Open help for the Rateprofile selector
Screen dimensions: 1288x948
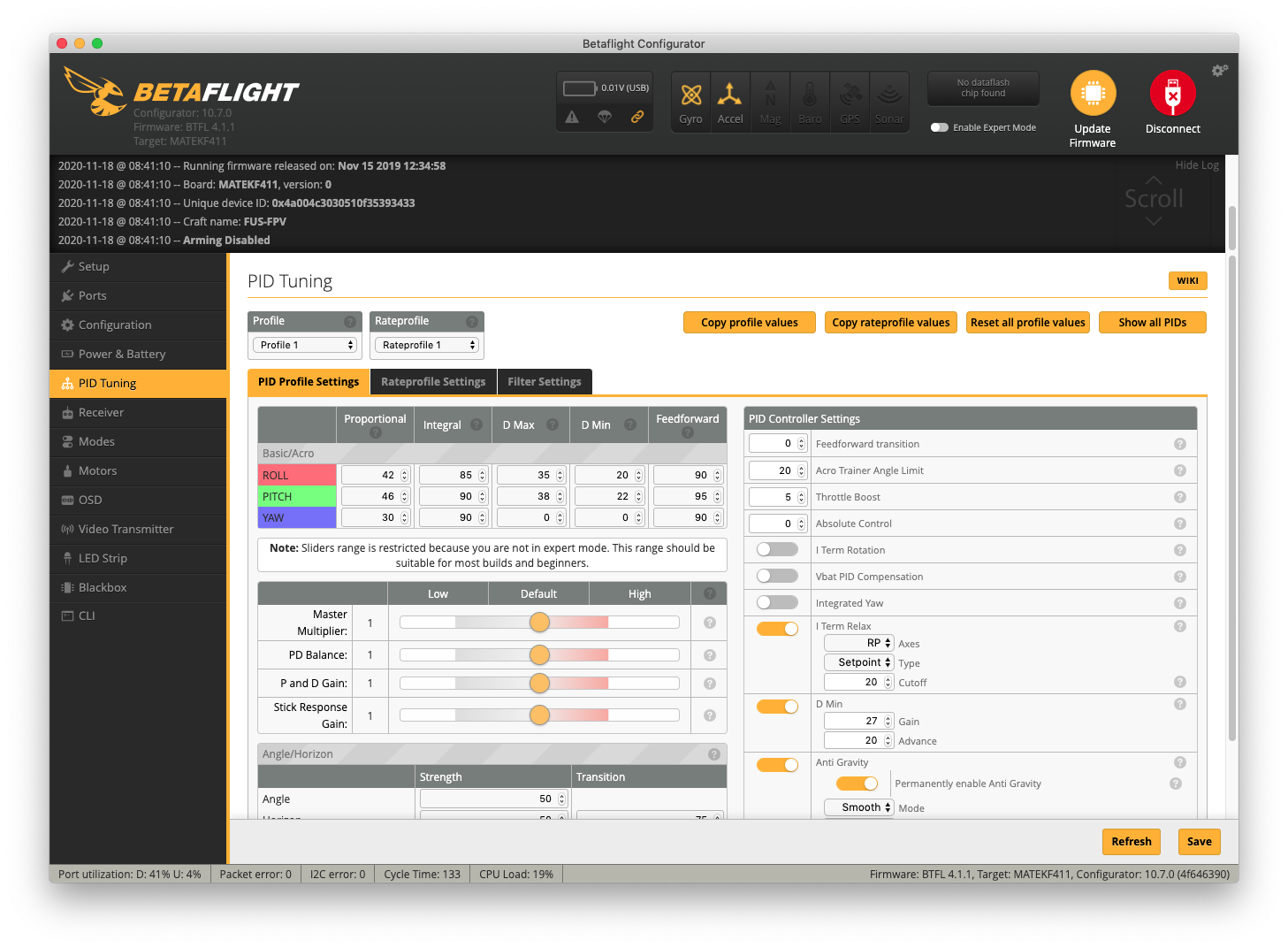click(472, 321)
